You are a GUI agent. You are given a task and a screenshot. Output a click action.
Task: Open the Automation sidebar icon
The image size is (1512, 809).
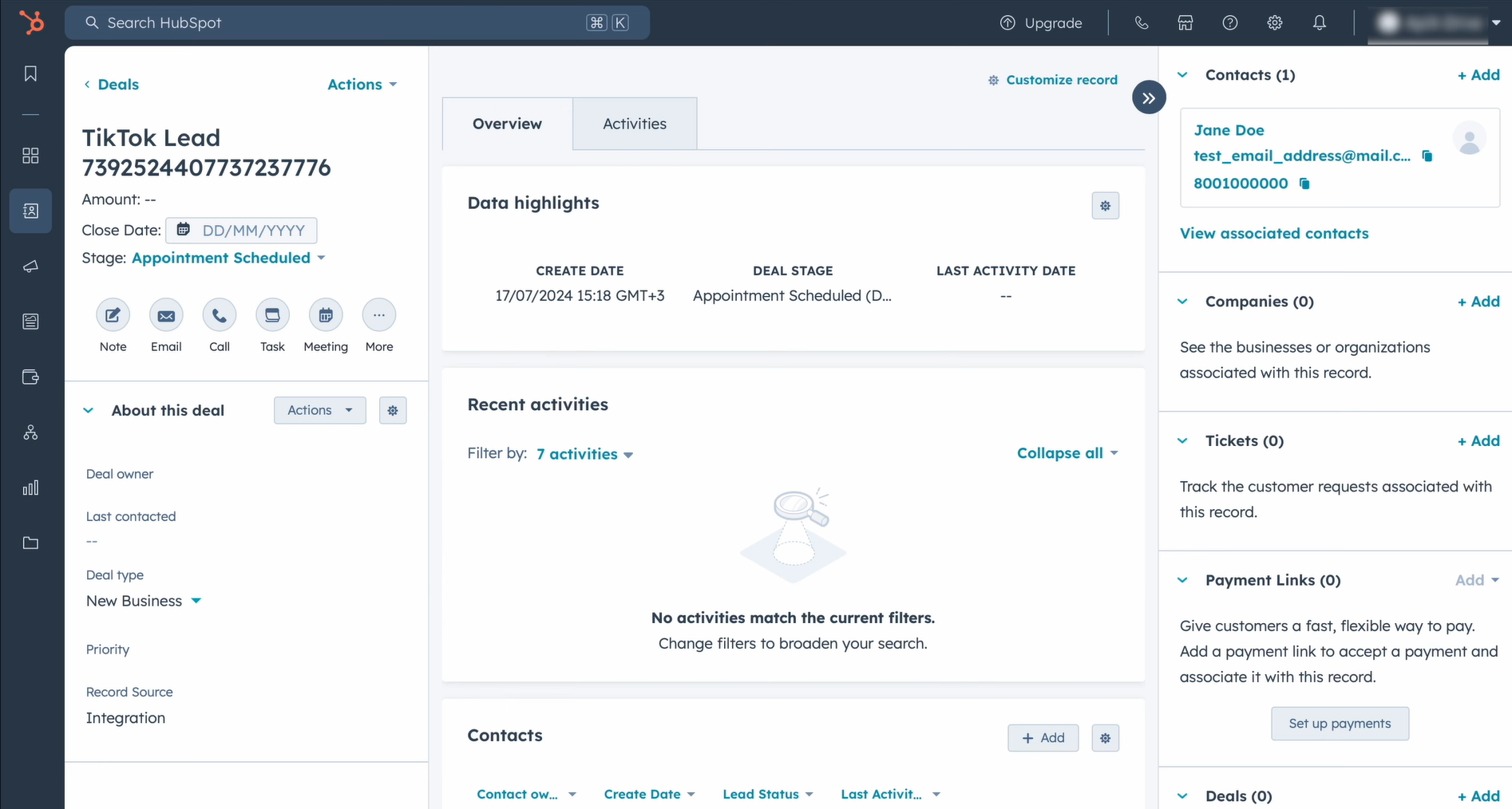pyautogui.click(x=30, y=432)
